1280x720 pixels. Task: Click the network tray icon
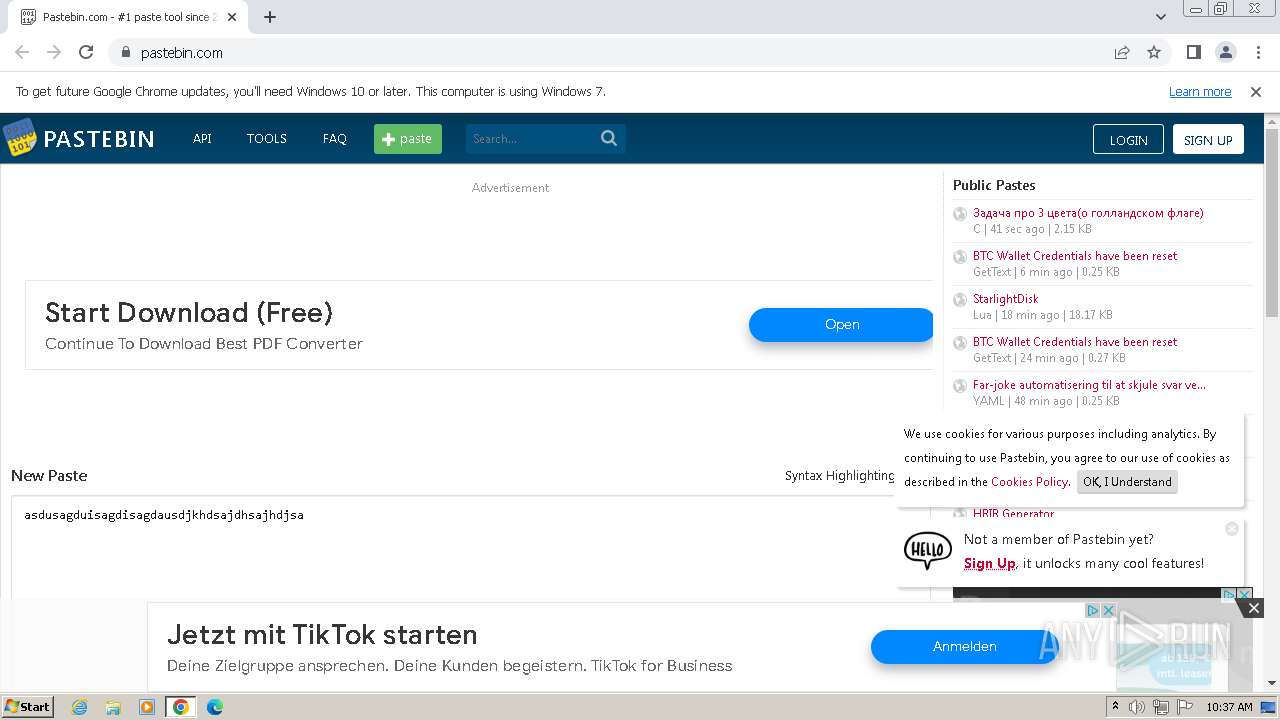click(1161, 707)
